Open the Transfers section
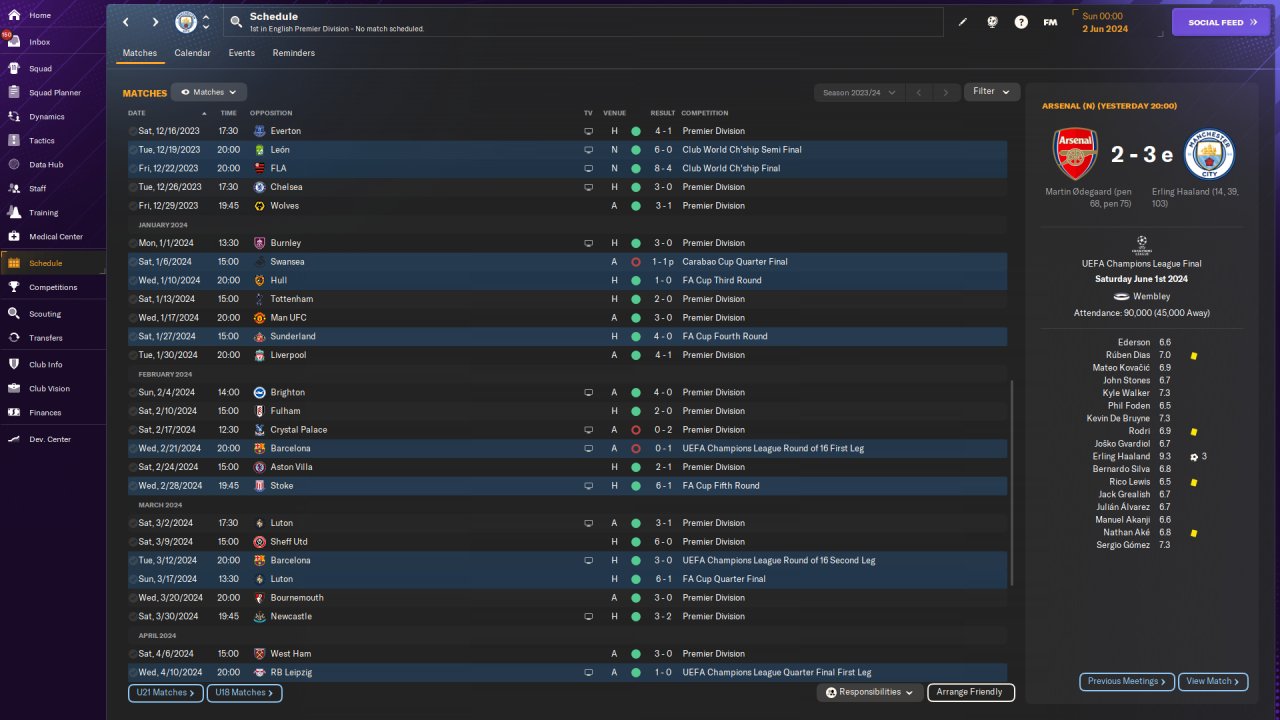 (46, 338)
